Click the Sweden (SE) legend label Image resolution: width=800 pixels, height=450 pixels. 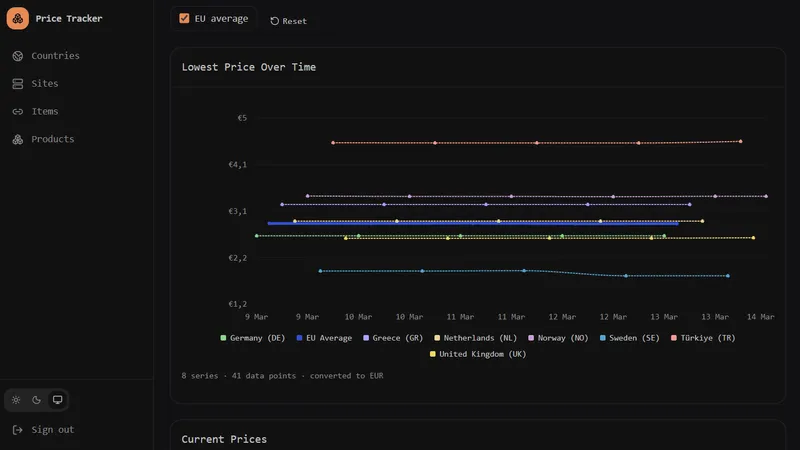tap(634, 338)
